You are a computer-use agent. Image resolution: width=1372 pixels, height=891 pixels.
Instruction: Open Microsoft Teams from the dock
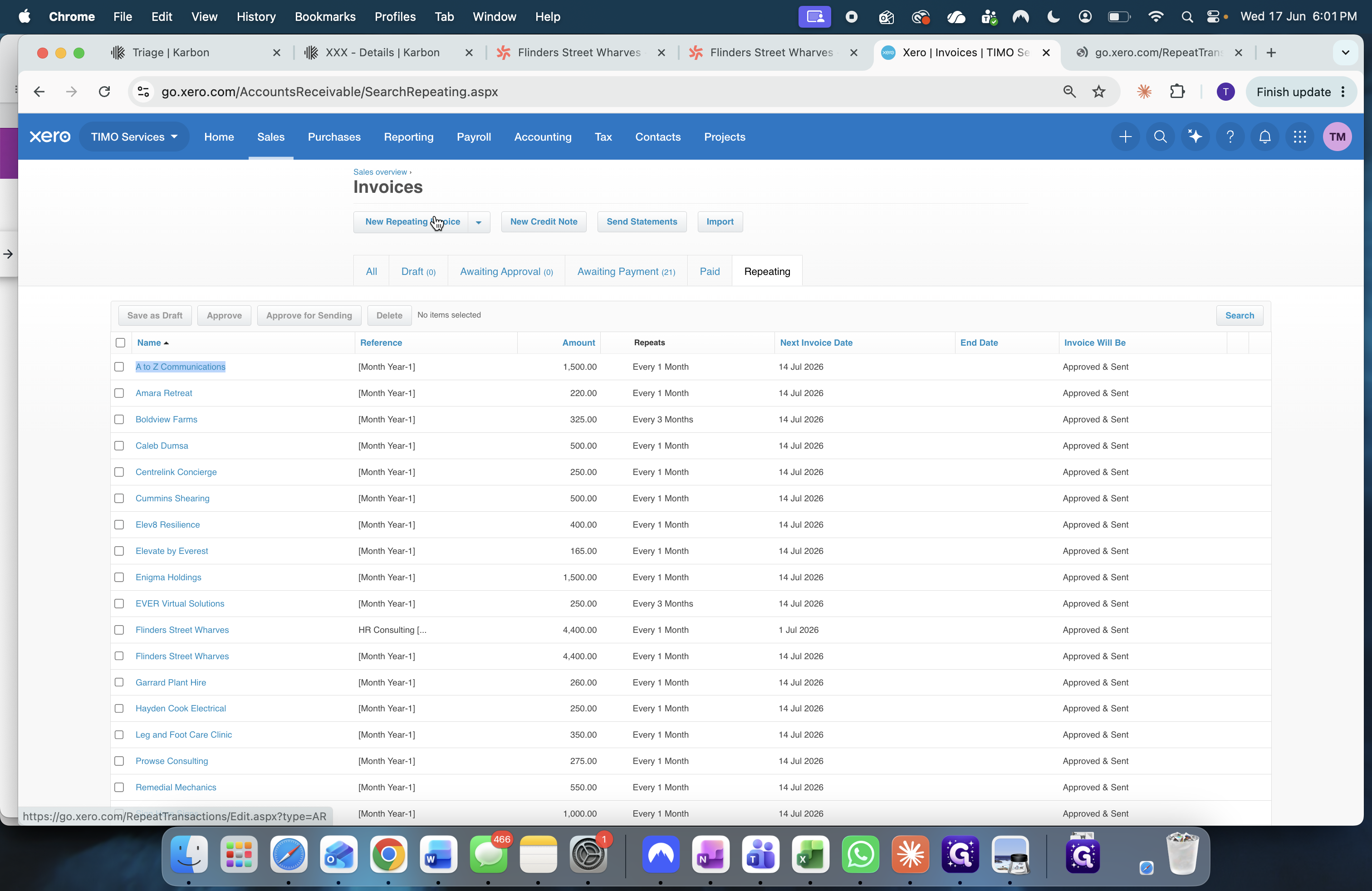760,854
